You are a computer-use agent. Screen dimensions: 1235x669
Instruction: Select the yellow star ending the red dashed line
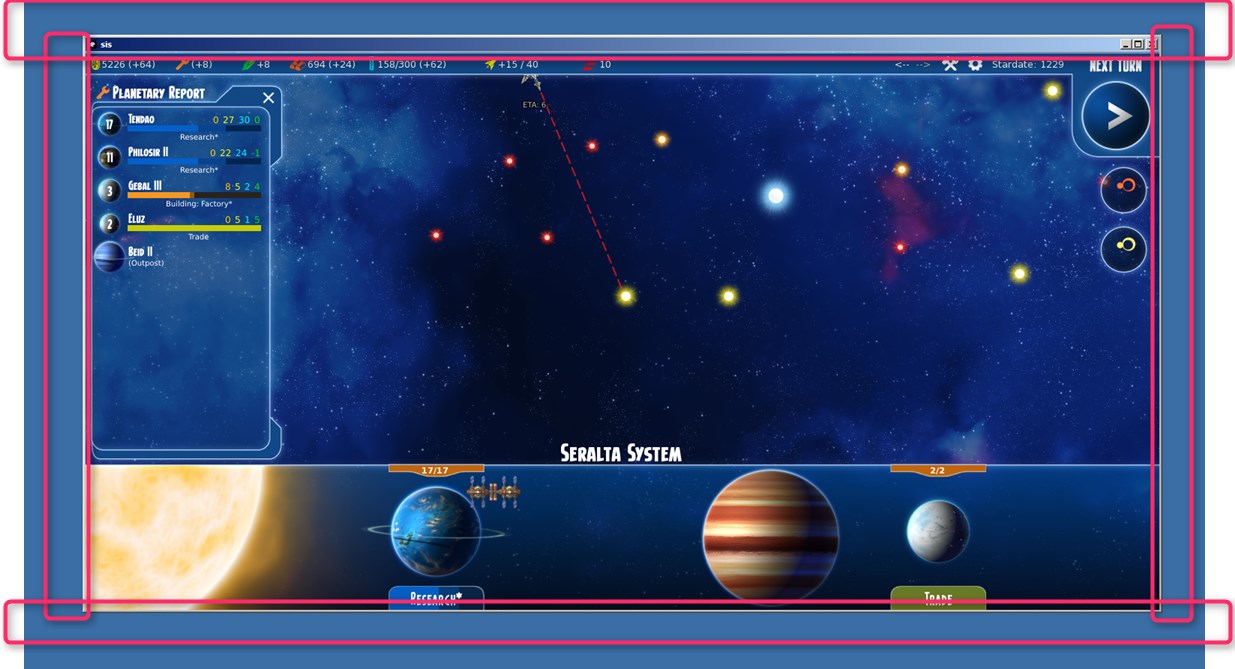626,296
